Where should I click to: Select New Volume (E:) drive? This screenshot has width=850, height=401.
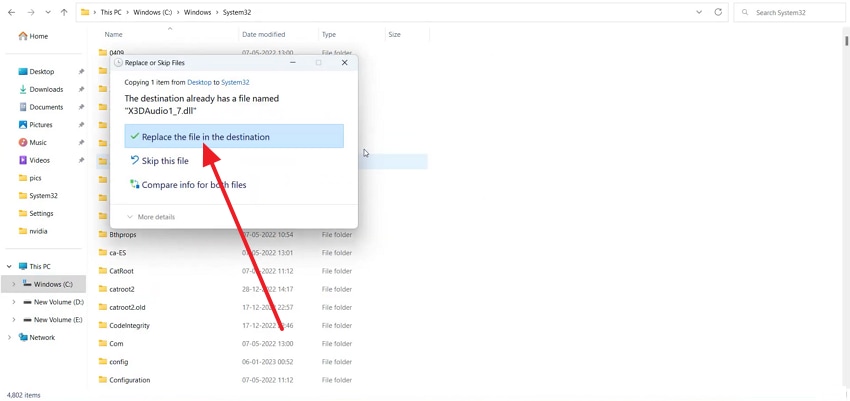point(58,320)
